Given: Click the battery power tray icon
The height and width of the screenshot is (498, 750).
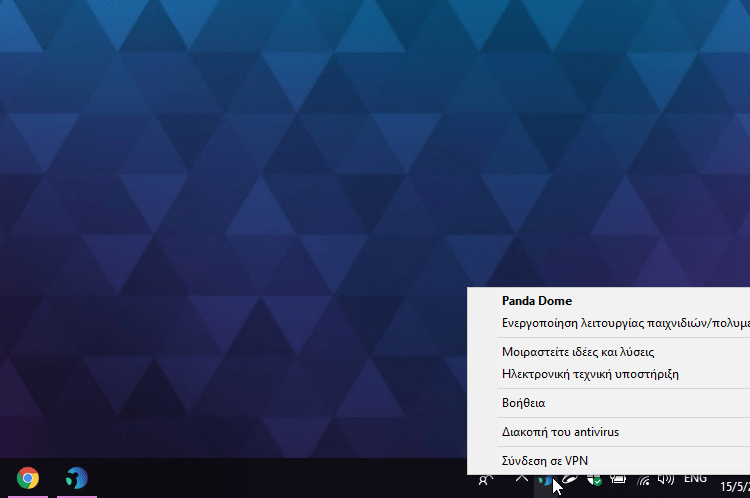Looking at the screenshot, I should point(618,479).
